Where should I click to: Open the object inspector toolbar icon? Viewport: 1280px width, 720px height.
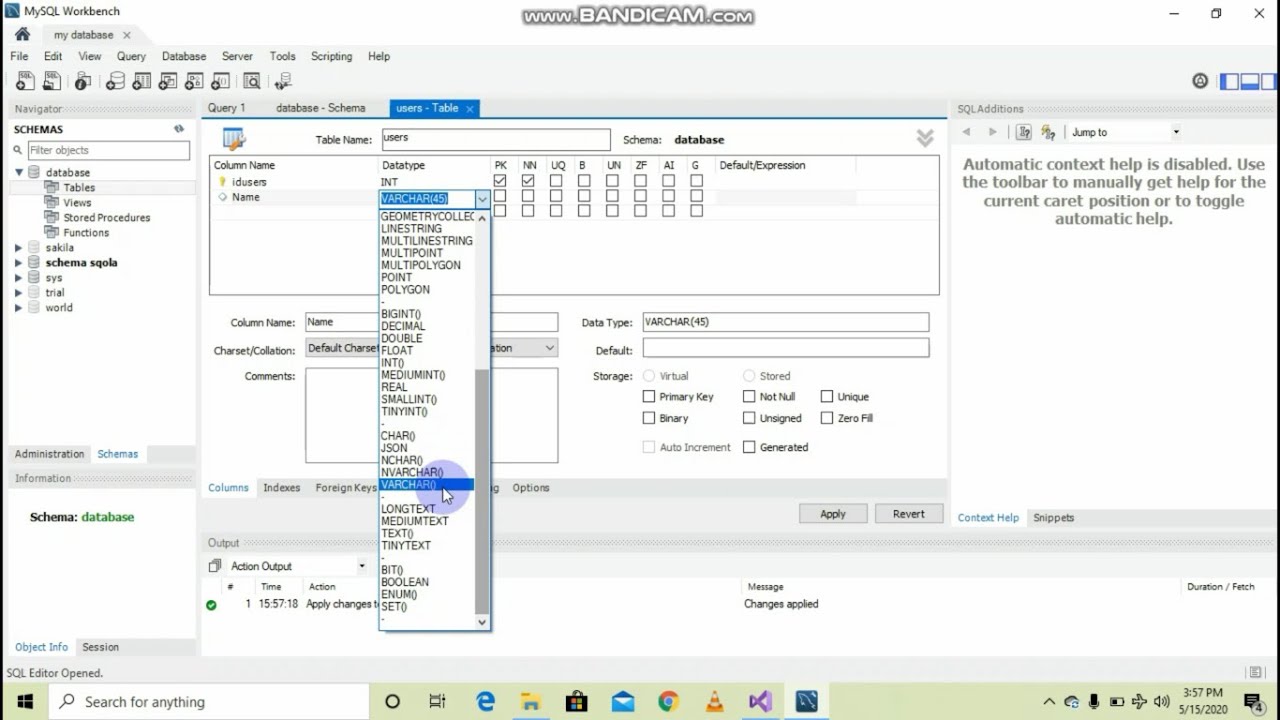(x=83, y=81)
